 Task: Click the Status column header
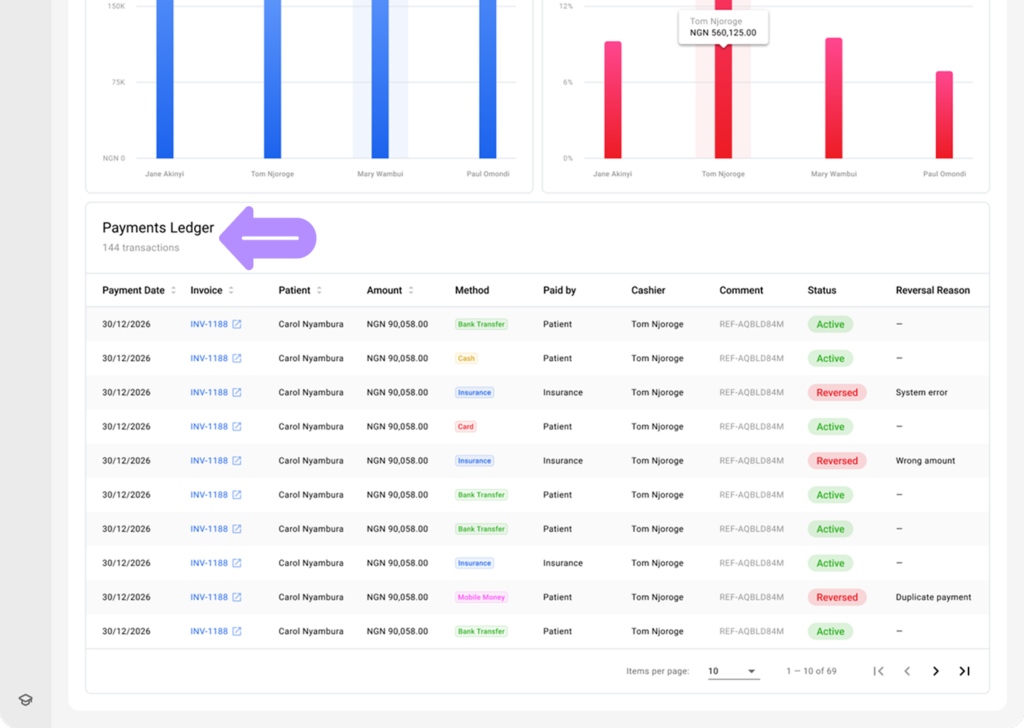(822, 291)
